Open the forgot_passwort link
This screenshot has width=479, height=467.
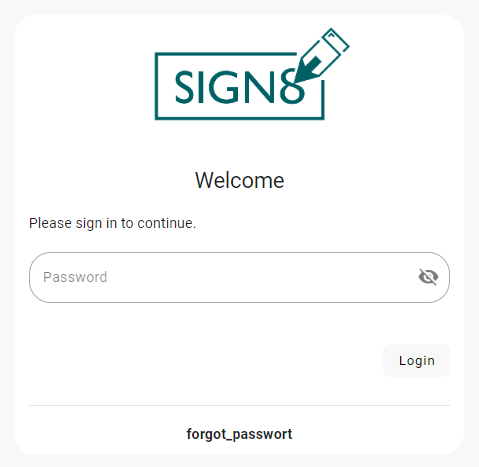(239, 434)
